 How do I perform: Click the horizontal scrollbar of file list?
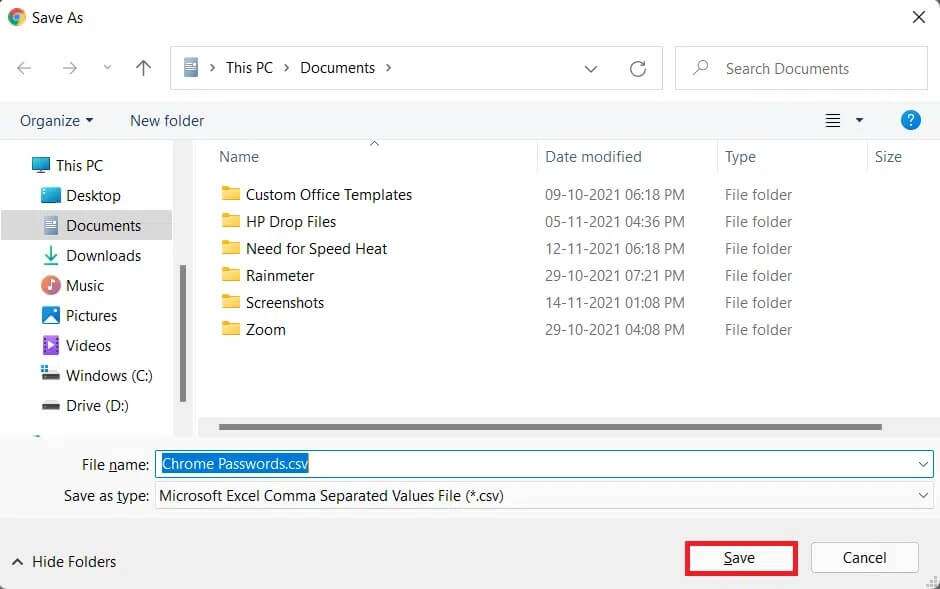550,427
